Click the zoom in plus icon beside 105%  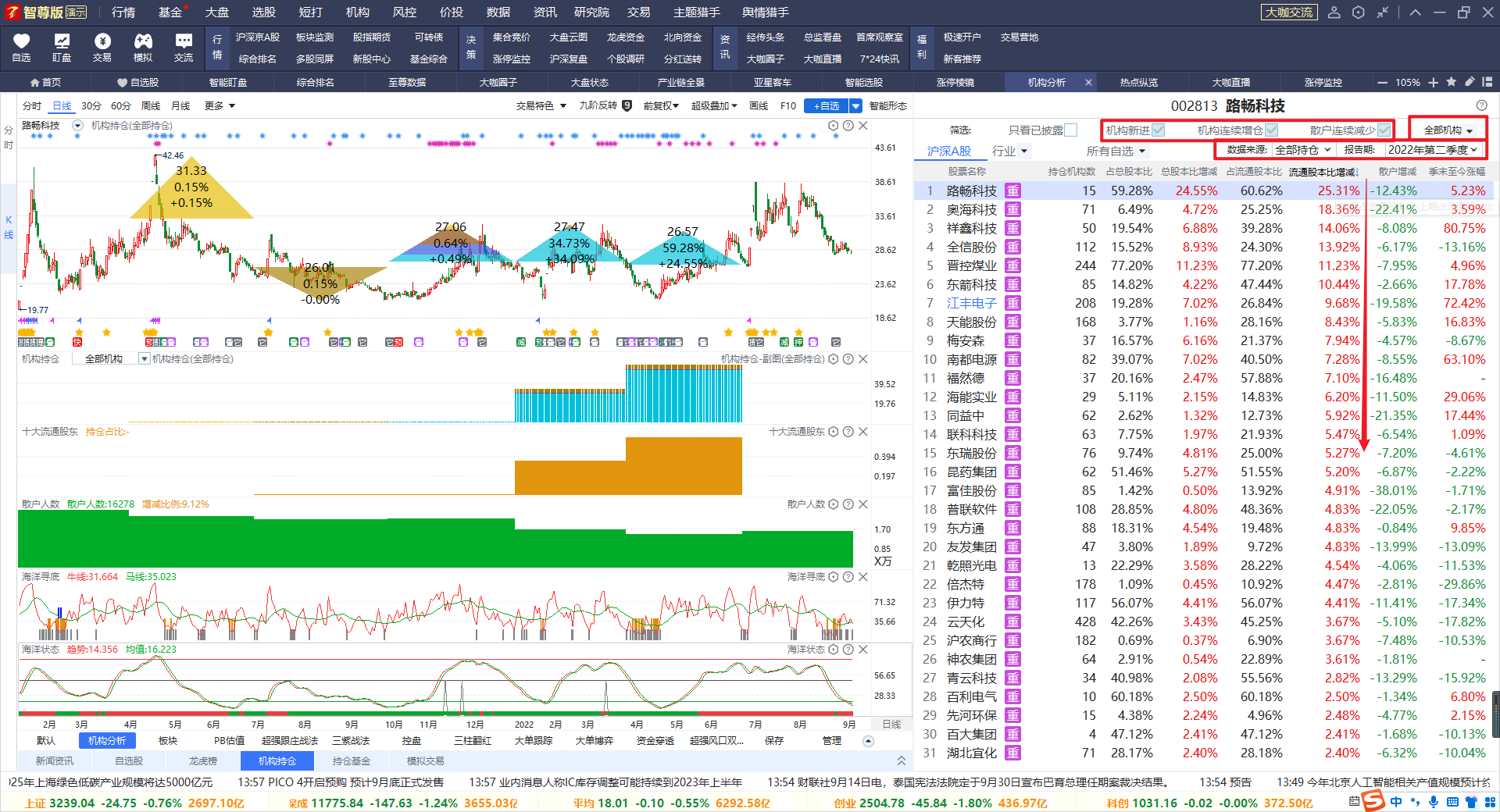[x=1433, y=82]
